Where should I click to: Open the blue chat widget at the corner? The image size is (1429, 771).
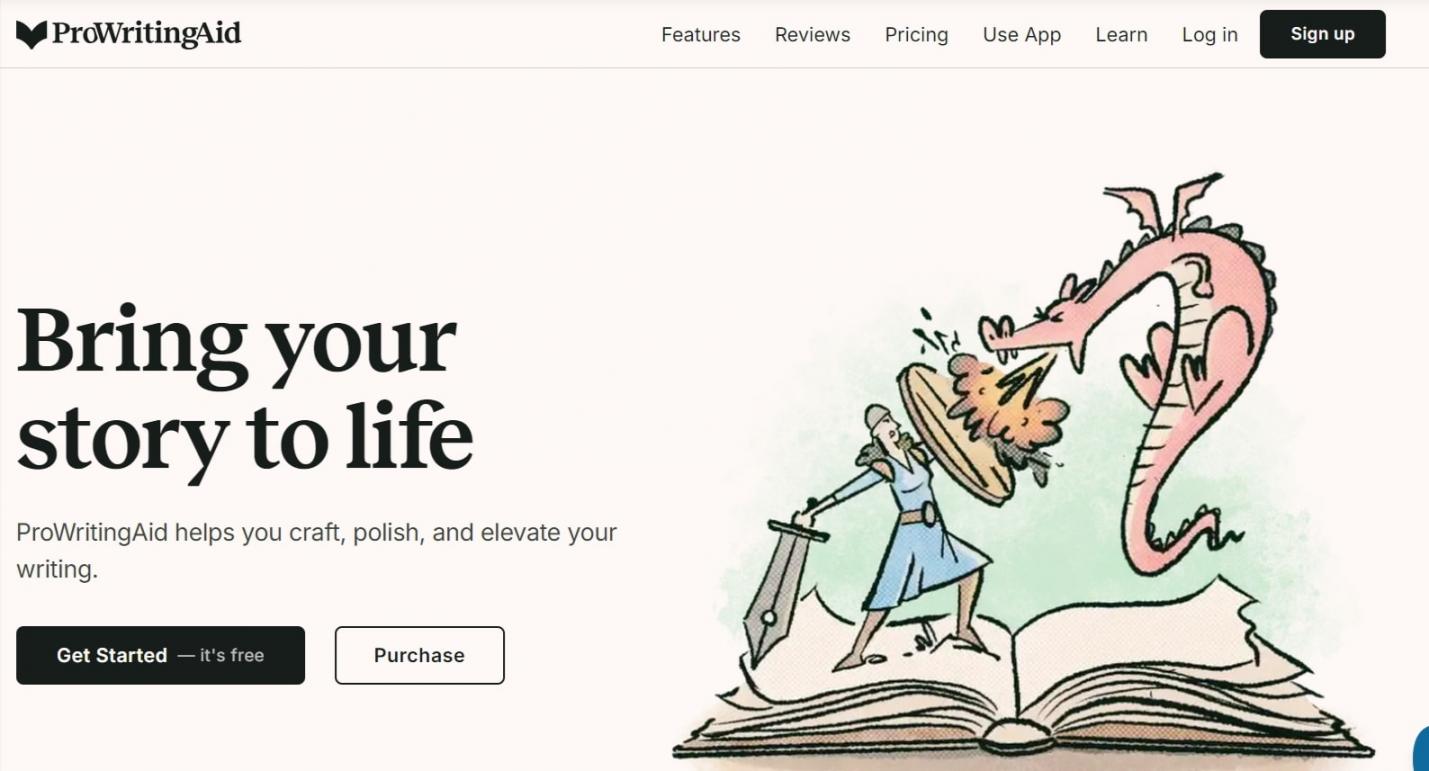[1421, 750]
